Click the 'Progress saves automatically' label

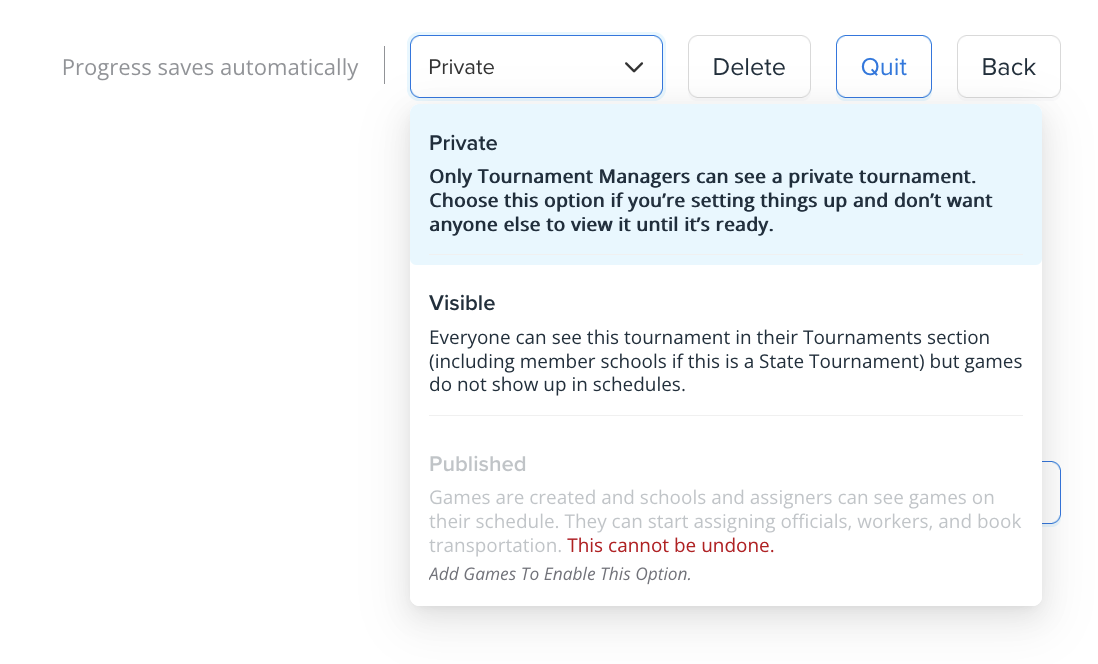tap(210, 67)
